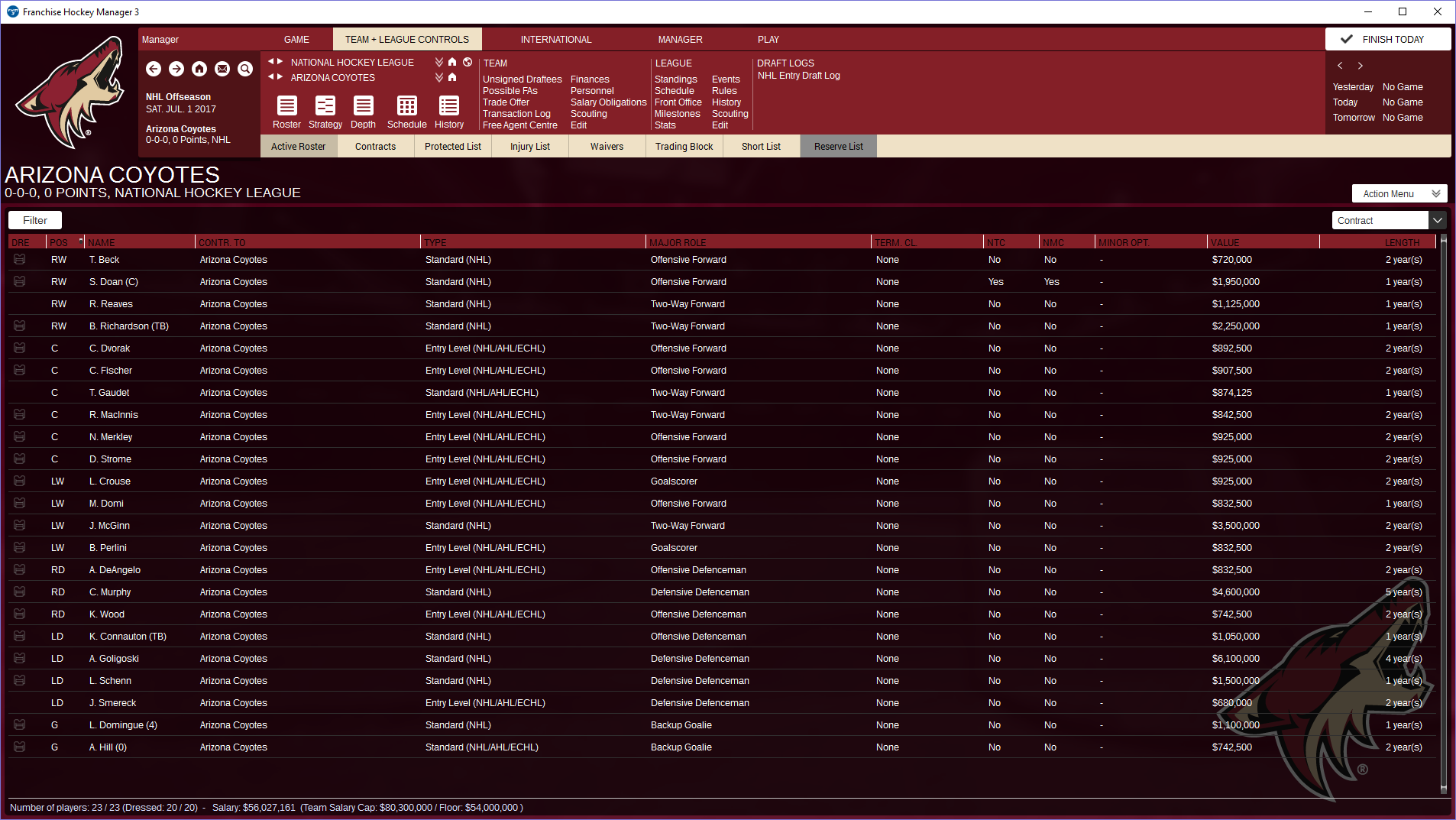The image size is (1456, 820).
Task: Toggle dressed status for B. Richardson (TB)
Action: click(x=20, y=326)
